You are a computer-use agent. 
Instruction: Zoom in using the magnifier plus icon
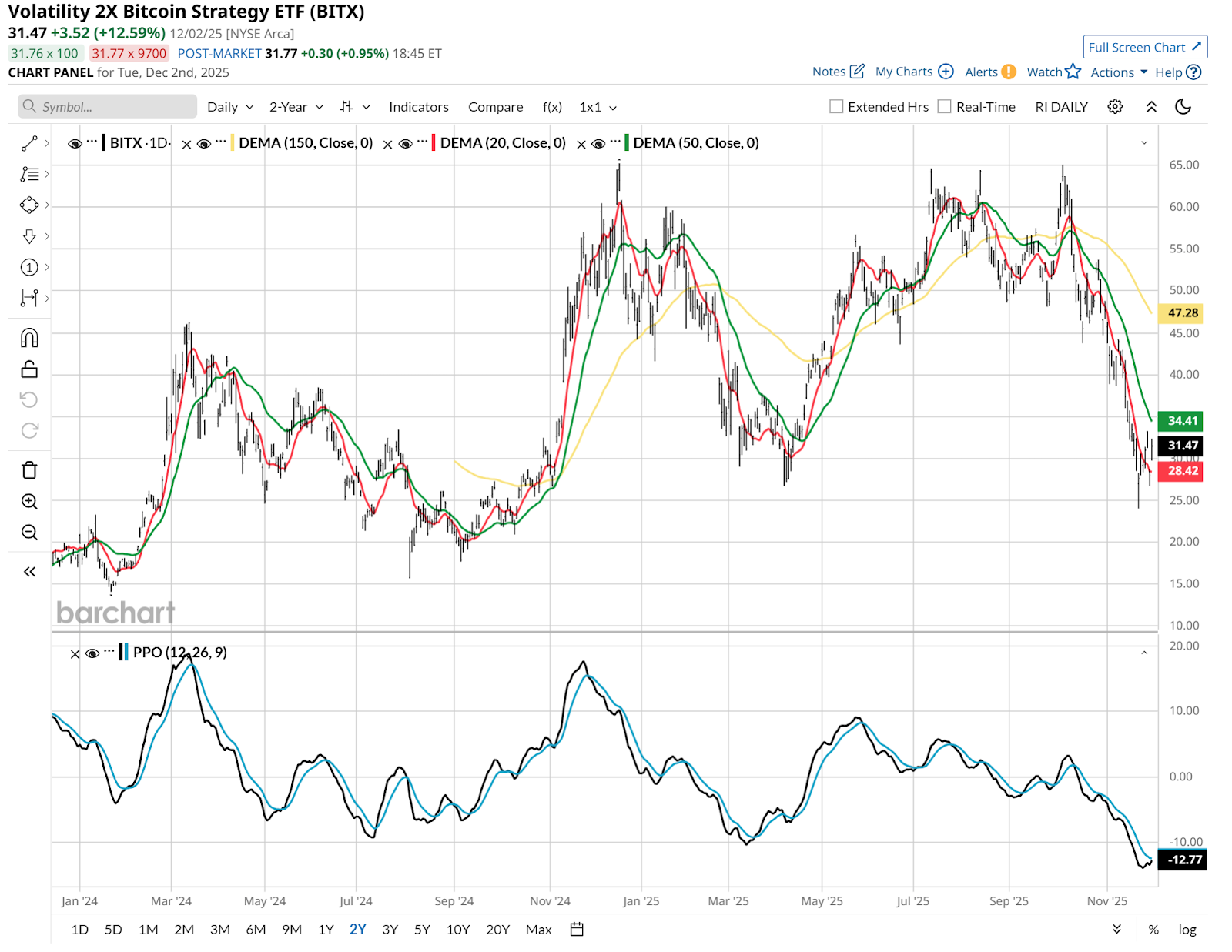click(x=29, y=502)
